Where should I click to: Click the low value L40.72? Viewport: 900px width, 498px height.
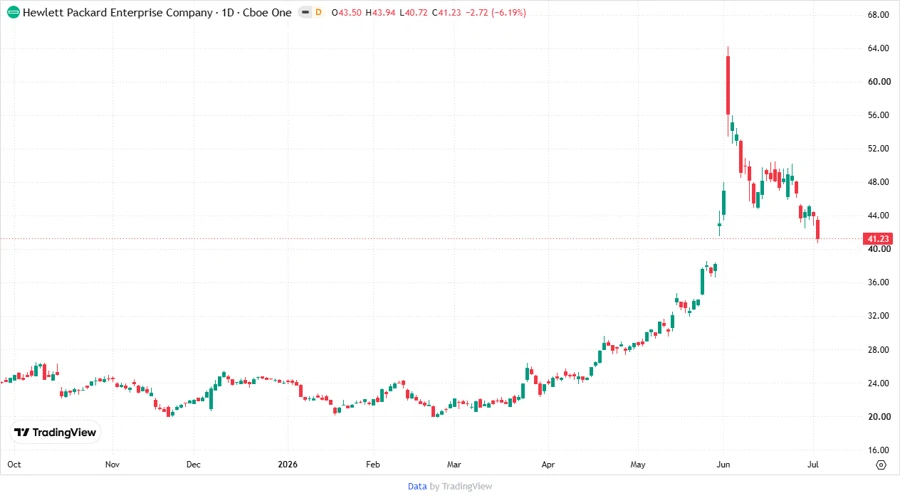click(x=413, y=12)
